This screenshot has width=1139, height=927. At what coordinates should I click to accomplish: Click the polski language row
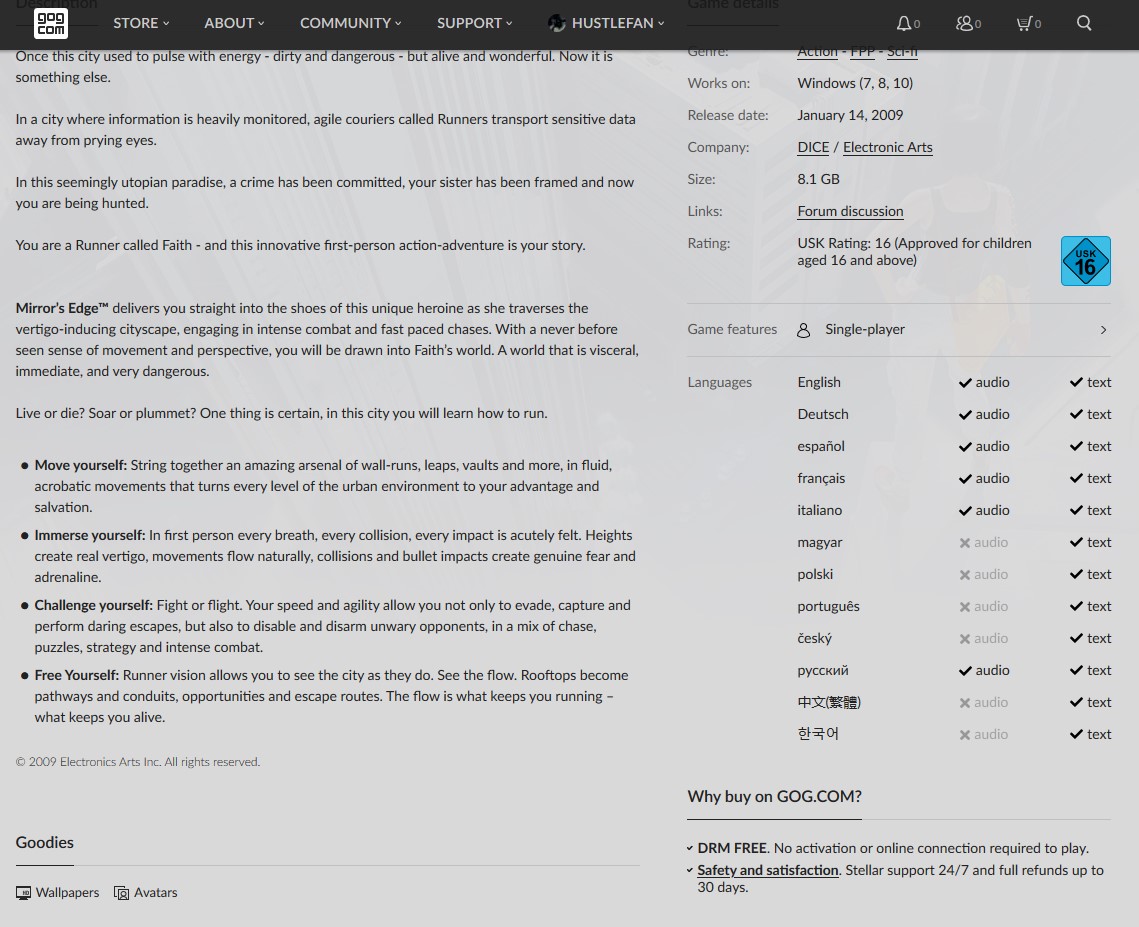pos(954,575)
